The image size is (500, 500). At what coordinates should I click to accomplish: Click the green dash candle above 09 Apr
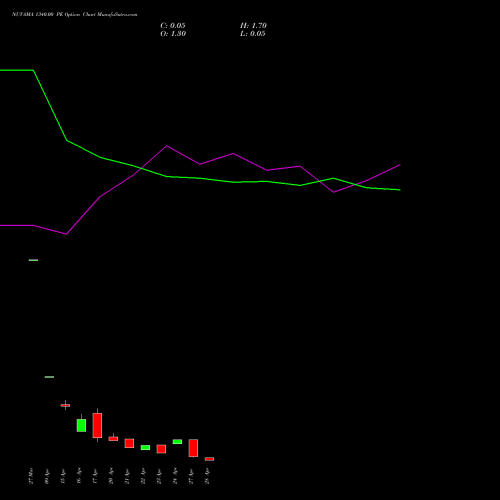49,377
